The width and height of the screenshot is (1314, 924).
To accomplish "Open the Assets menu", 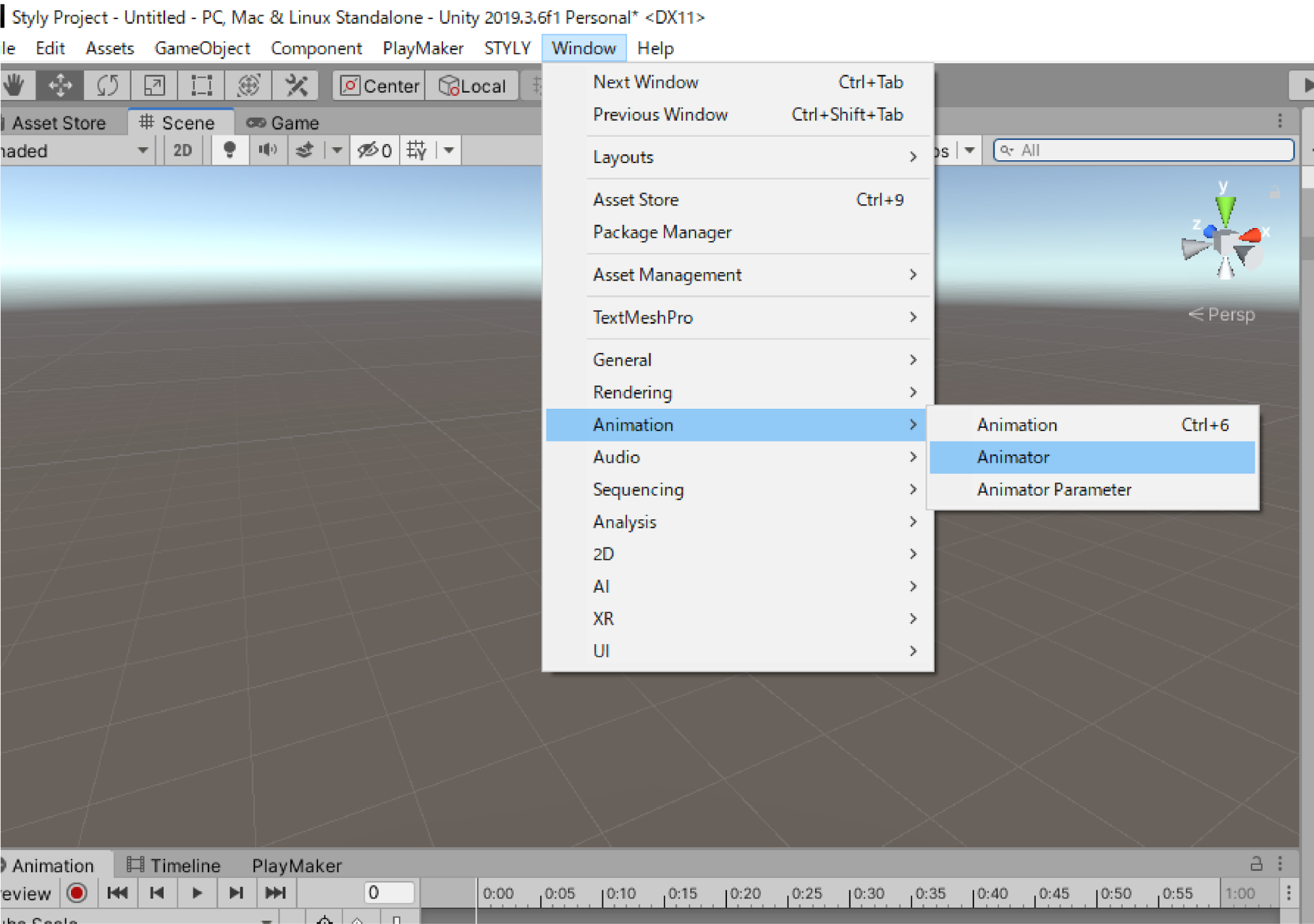I will tap(110, 48).
